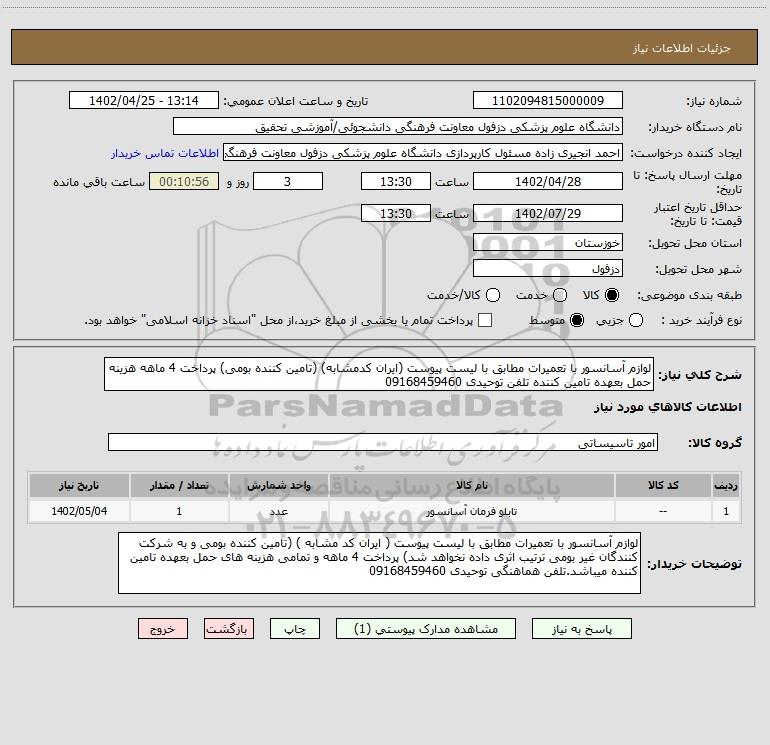770x745 pixels.
Task: Click the شهر محل تحویل دزفول field
Action: (x=548, y=268)
